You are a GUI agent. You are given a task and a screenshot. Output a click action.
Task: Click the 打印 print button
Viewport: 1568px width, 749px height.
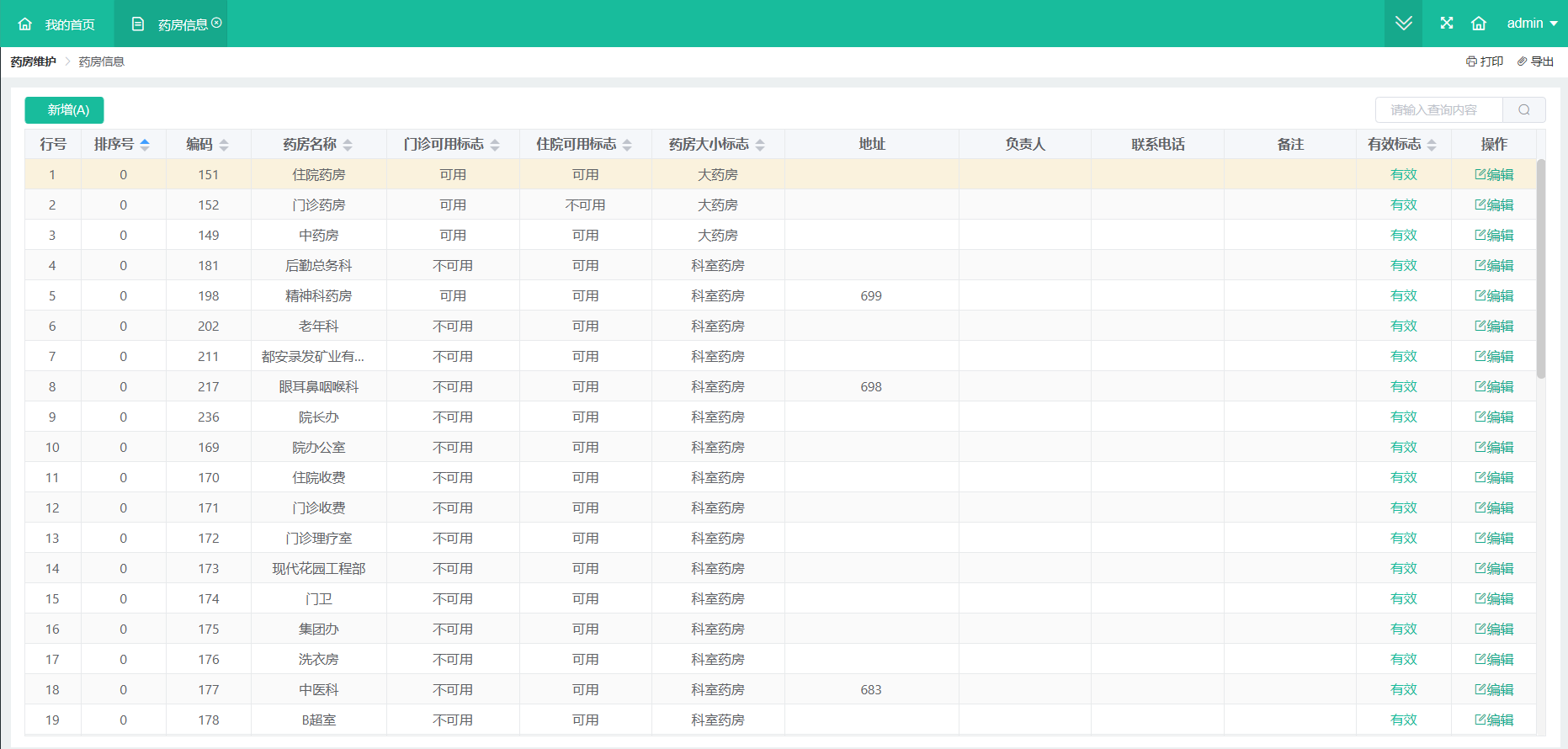(x=1485, y=61)
